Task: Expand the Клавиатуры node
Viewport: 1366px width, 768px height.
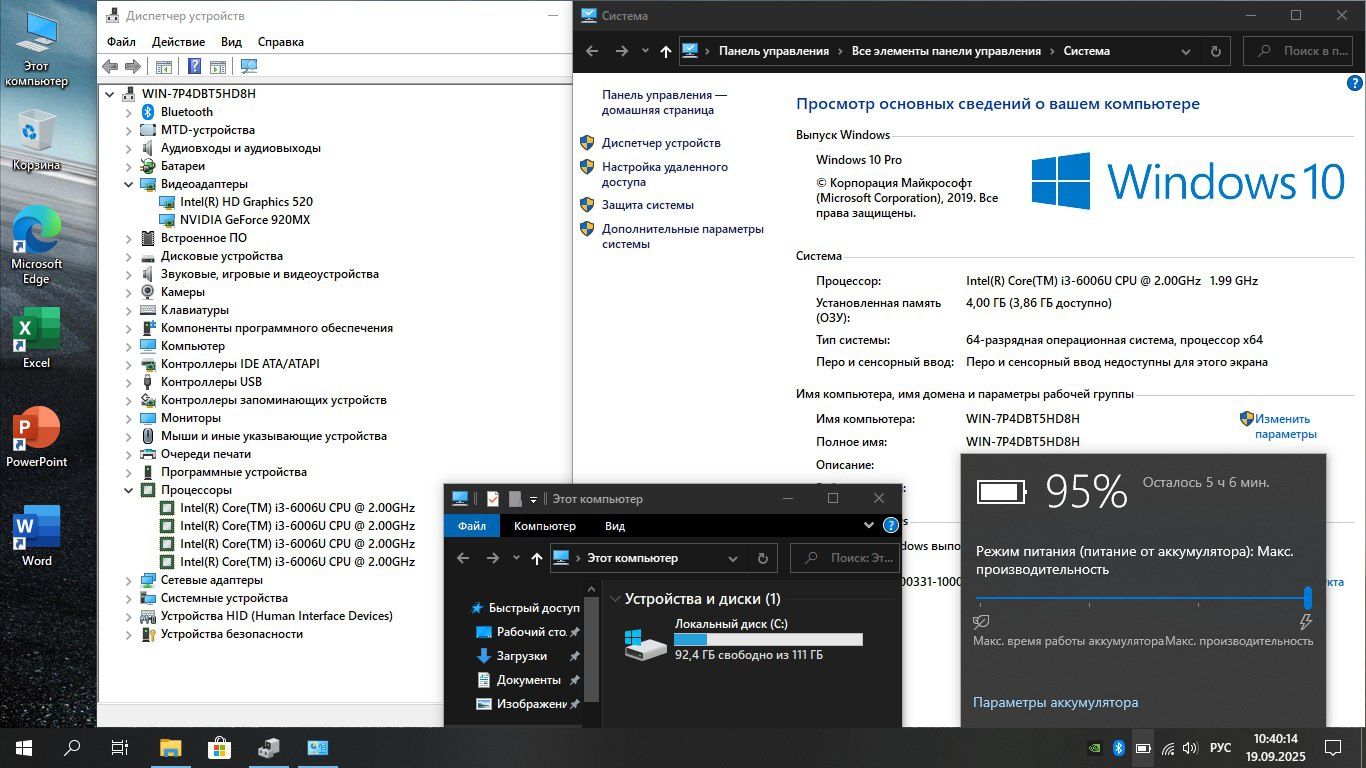Action: 128,310
